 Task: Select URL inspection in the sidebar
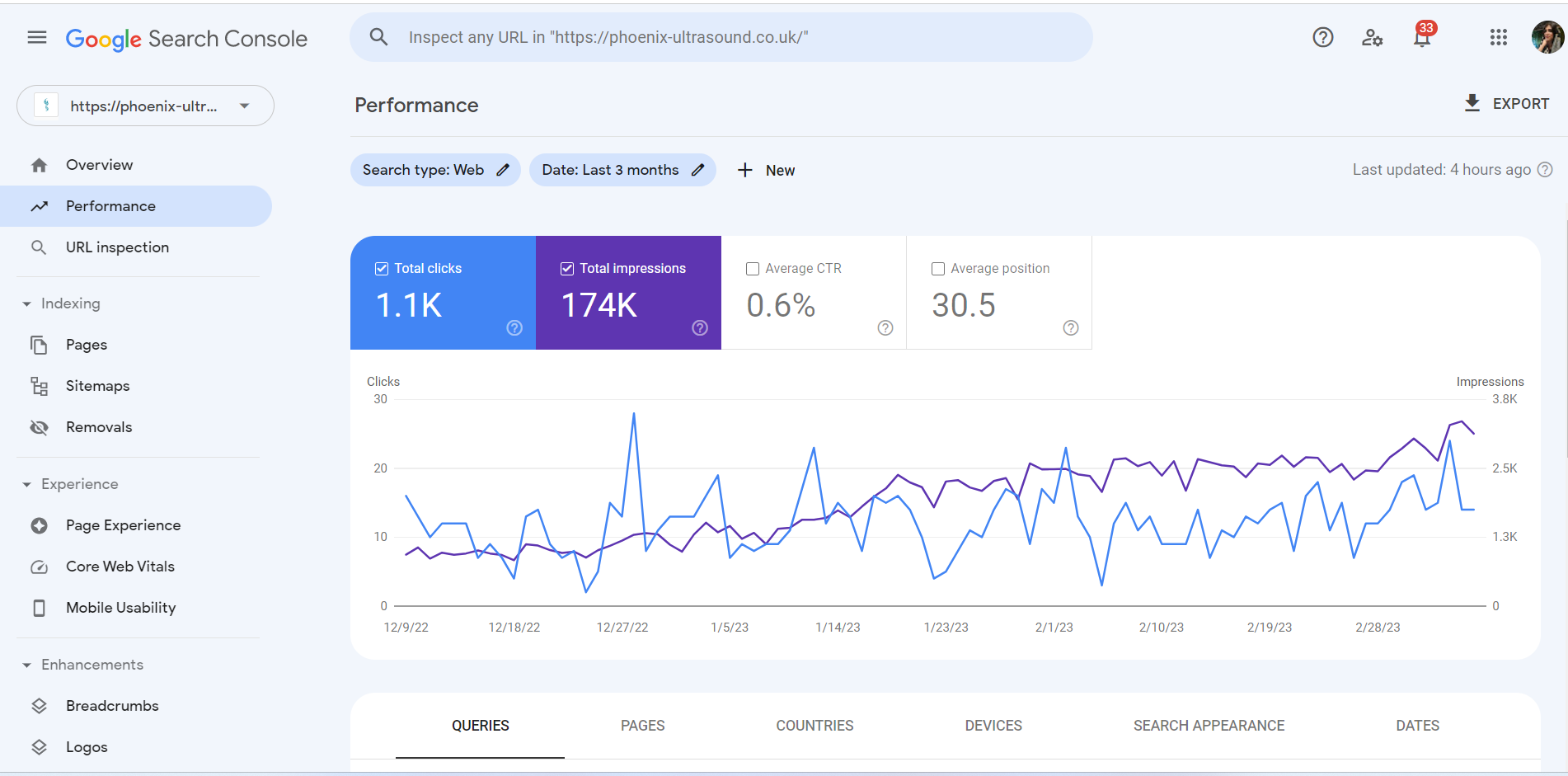[117, 247]
